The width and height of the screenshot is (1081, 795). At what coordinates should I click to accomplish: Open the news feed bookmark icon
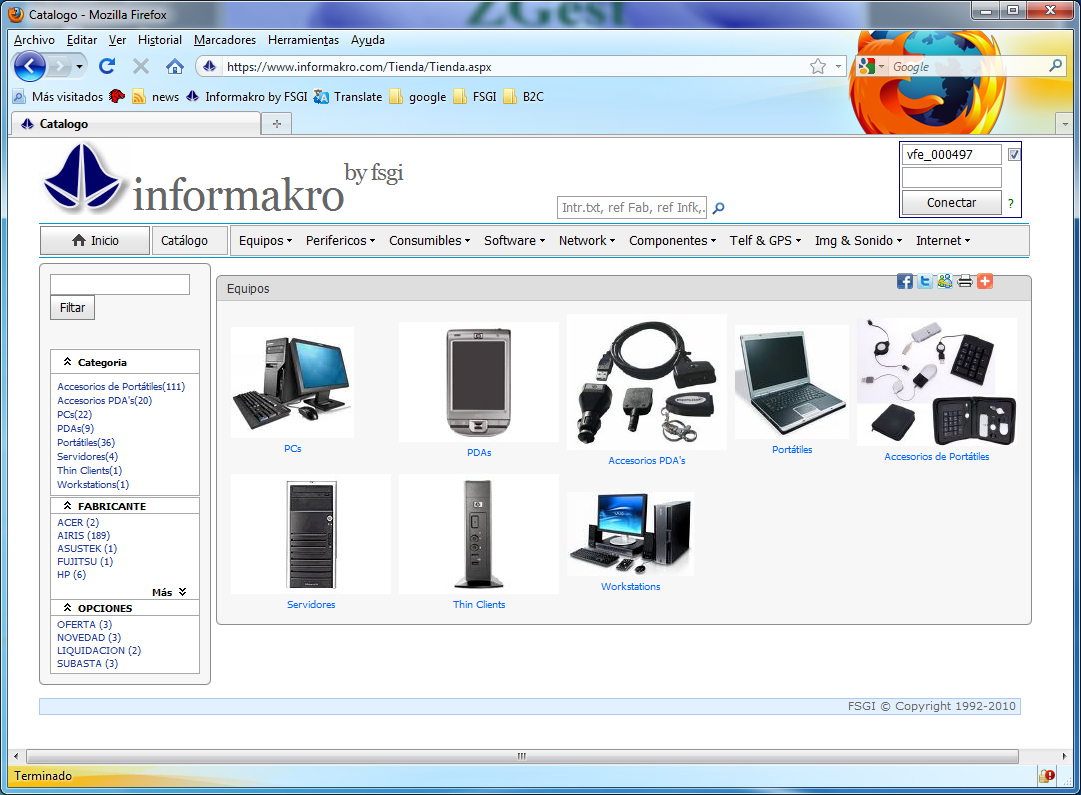click(139, 97)
